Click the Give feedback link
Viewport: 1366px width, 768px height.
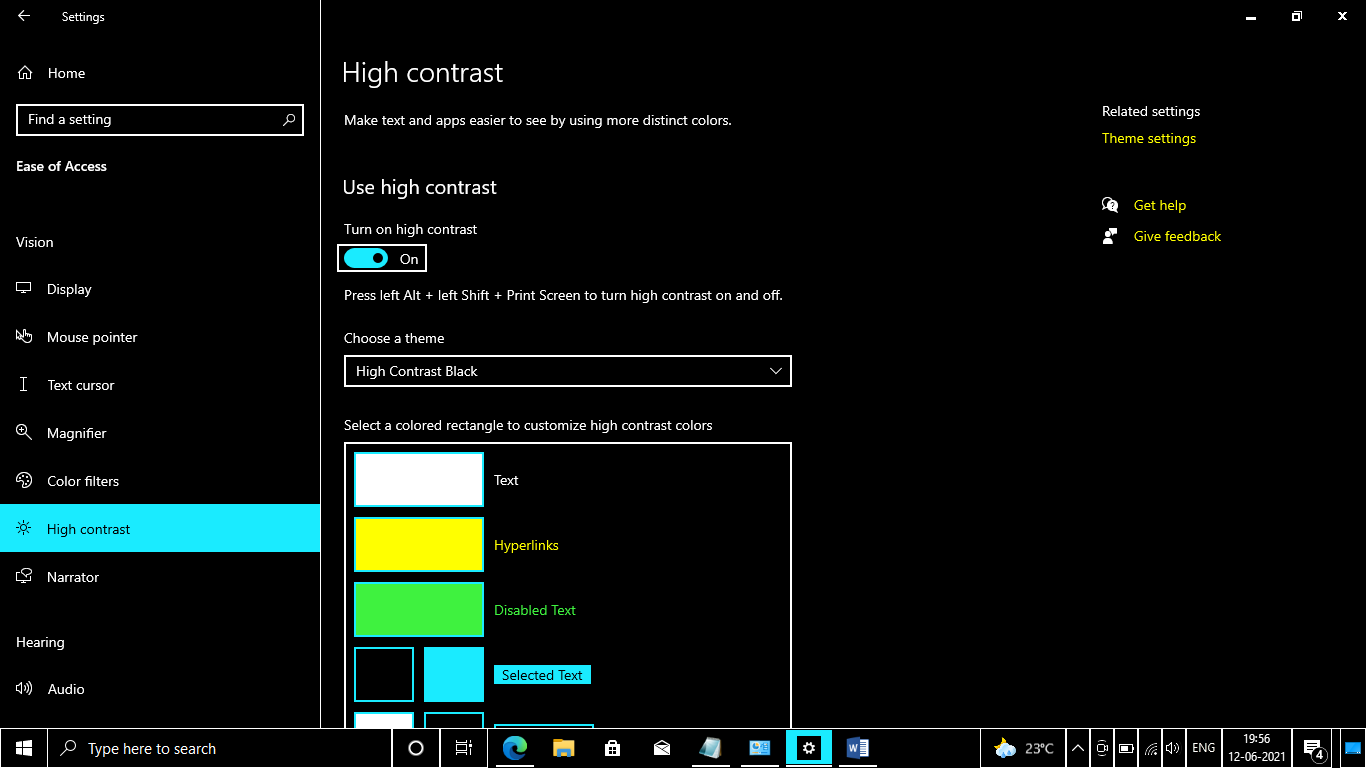point(1177,236)
